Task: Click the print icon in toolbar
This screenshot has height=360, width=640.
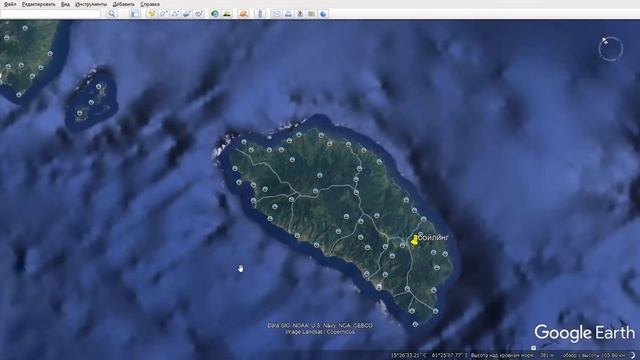Action: point(288,13)
